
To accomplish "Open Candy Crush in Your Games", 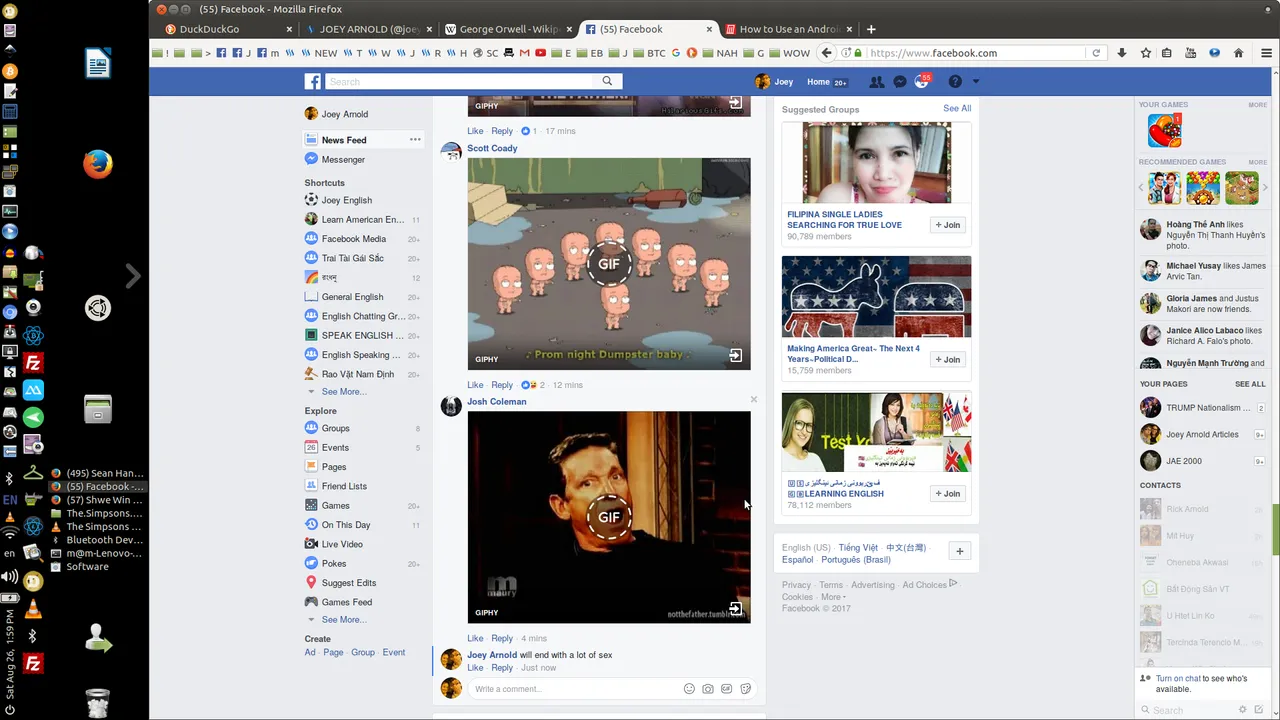I will [1164, 130].
